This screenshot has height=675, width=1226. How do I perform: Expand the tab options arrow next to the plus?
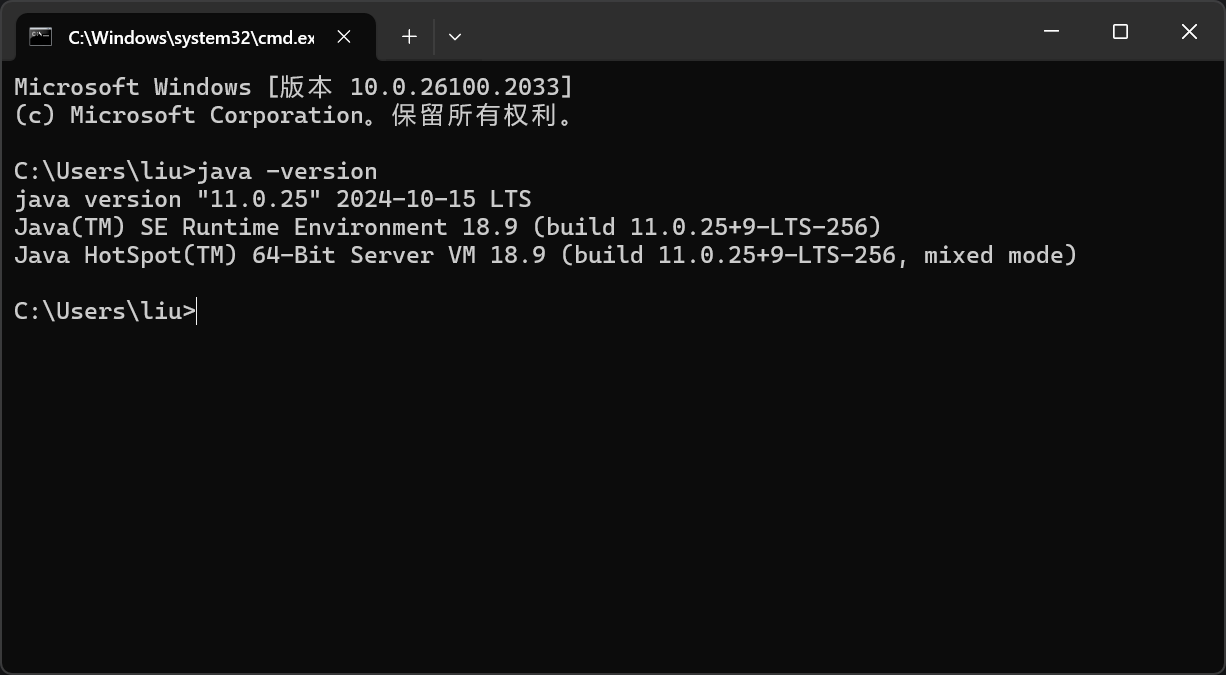[x=455, y=36]
